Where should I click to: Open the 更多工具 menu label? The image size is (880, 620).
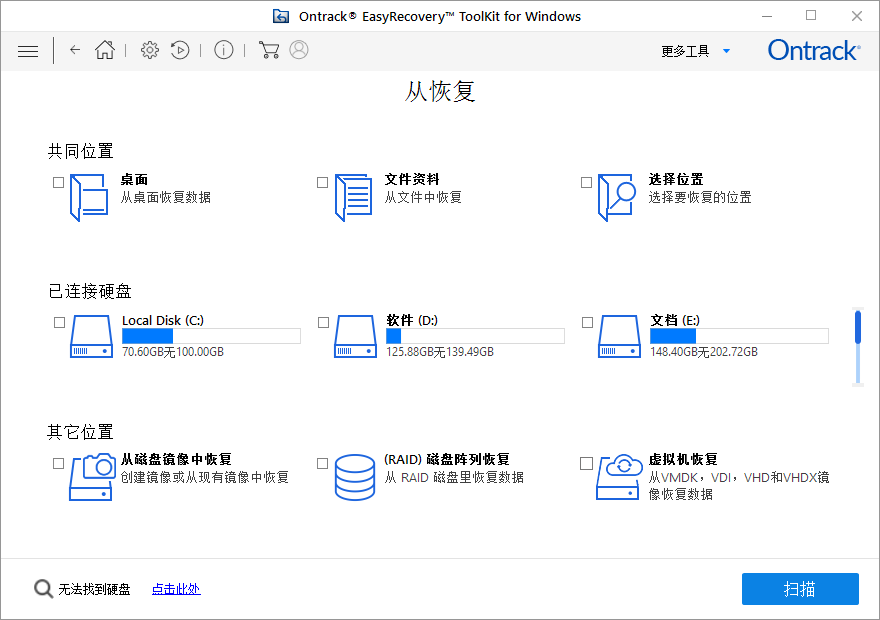(x=685, y=51)
